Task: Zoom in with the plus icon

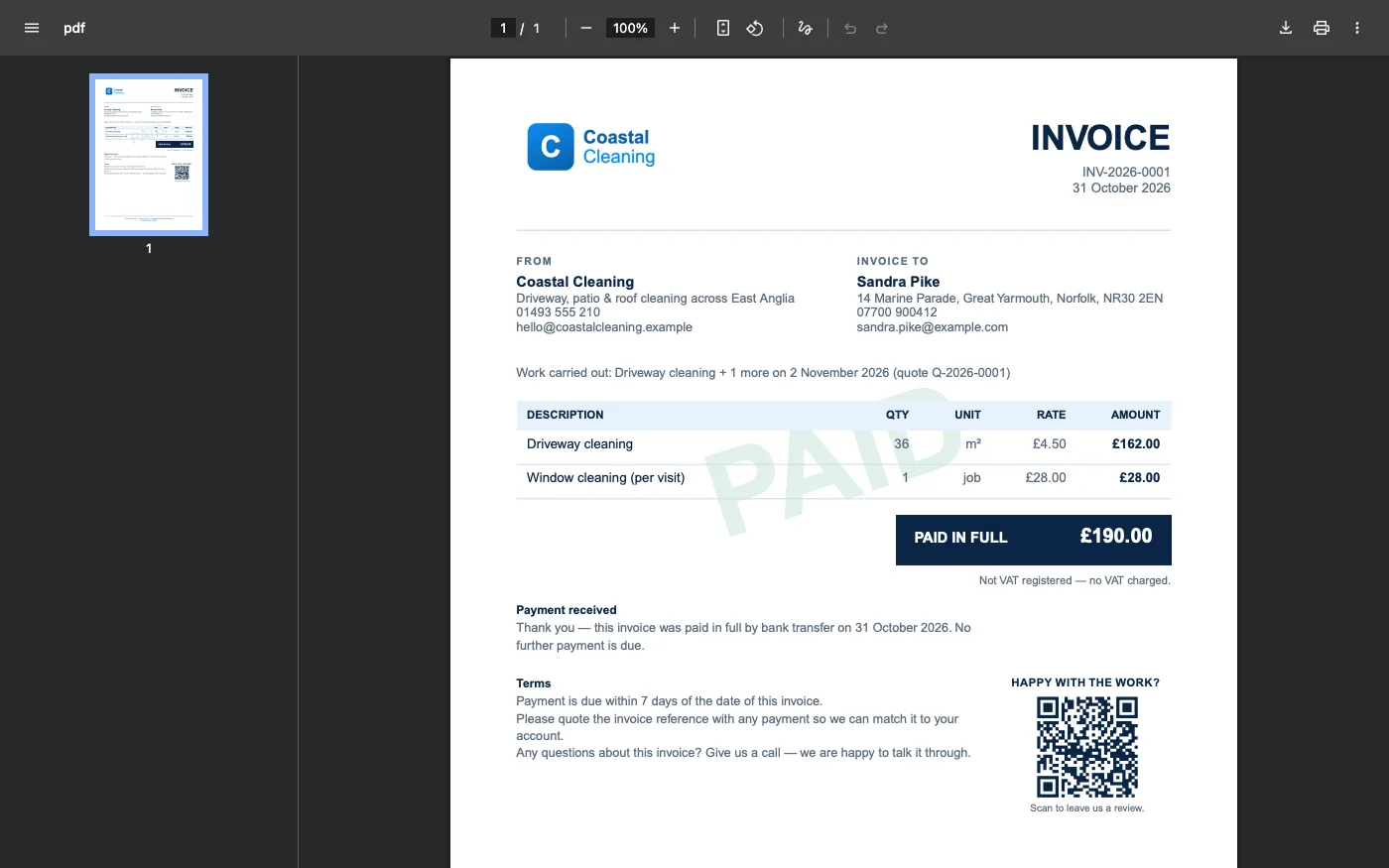Action: pyautogui.click(x=675, y=28)
